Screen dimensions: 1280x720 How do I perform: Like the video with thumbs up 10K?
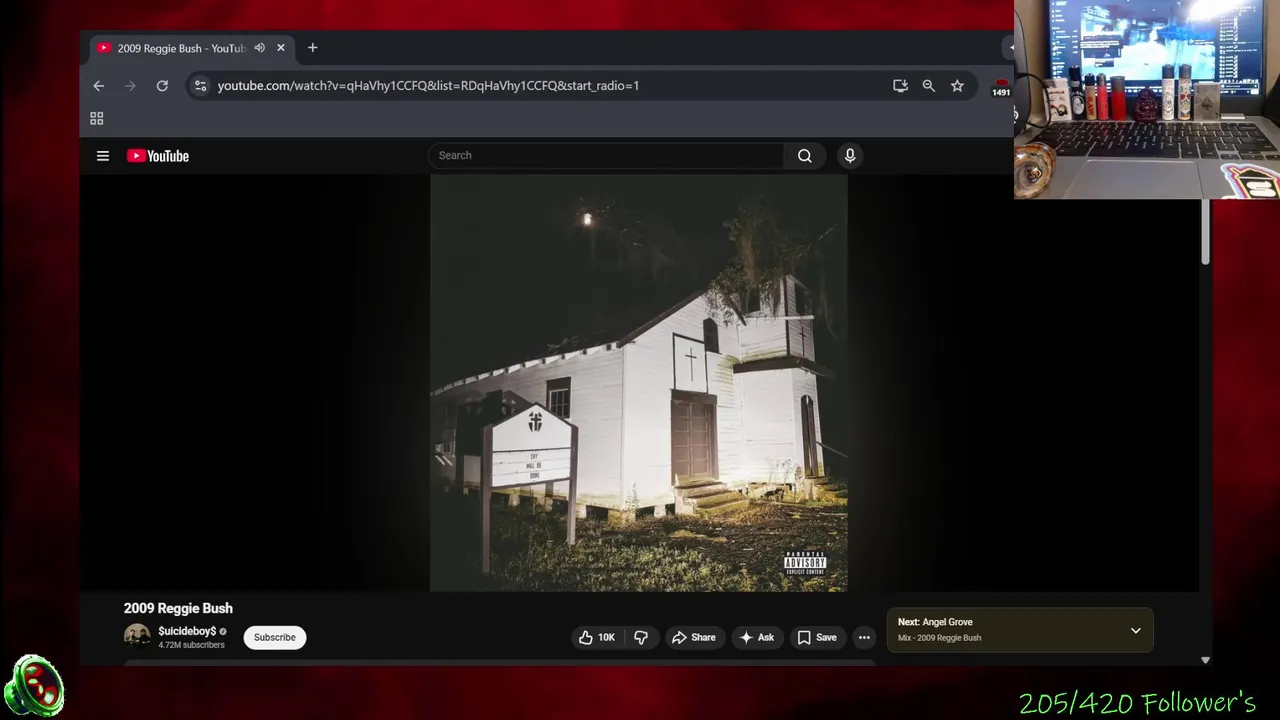(596, 638)
